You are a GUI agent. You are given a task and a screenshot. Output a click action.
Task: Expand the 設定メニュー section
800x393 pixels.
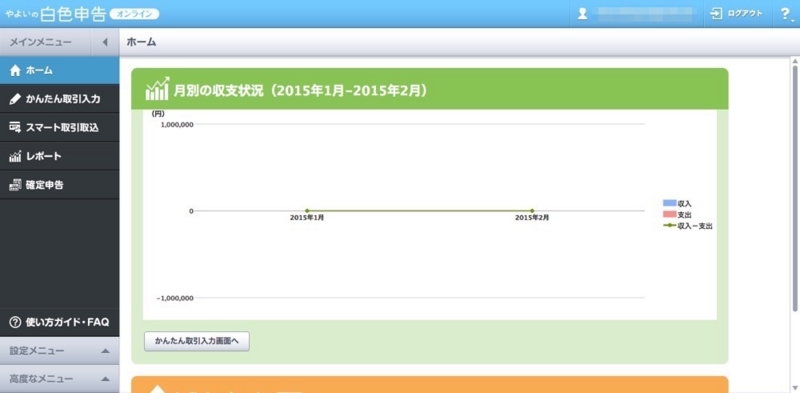pos(59,351)
